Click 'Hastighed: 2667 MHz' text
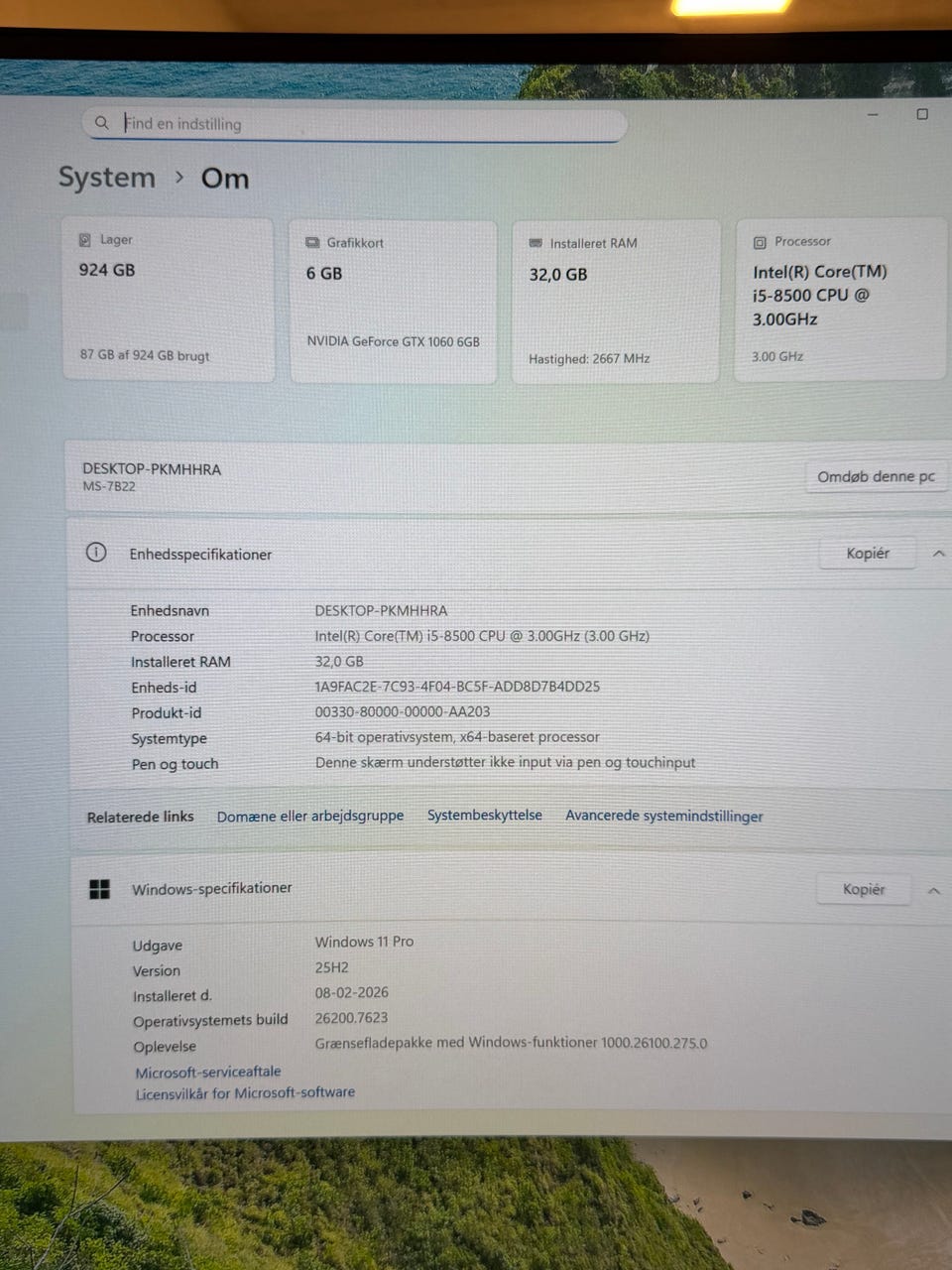Screen dimensions: 952x1270 tap(589, 358)
